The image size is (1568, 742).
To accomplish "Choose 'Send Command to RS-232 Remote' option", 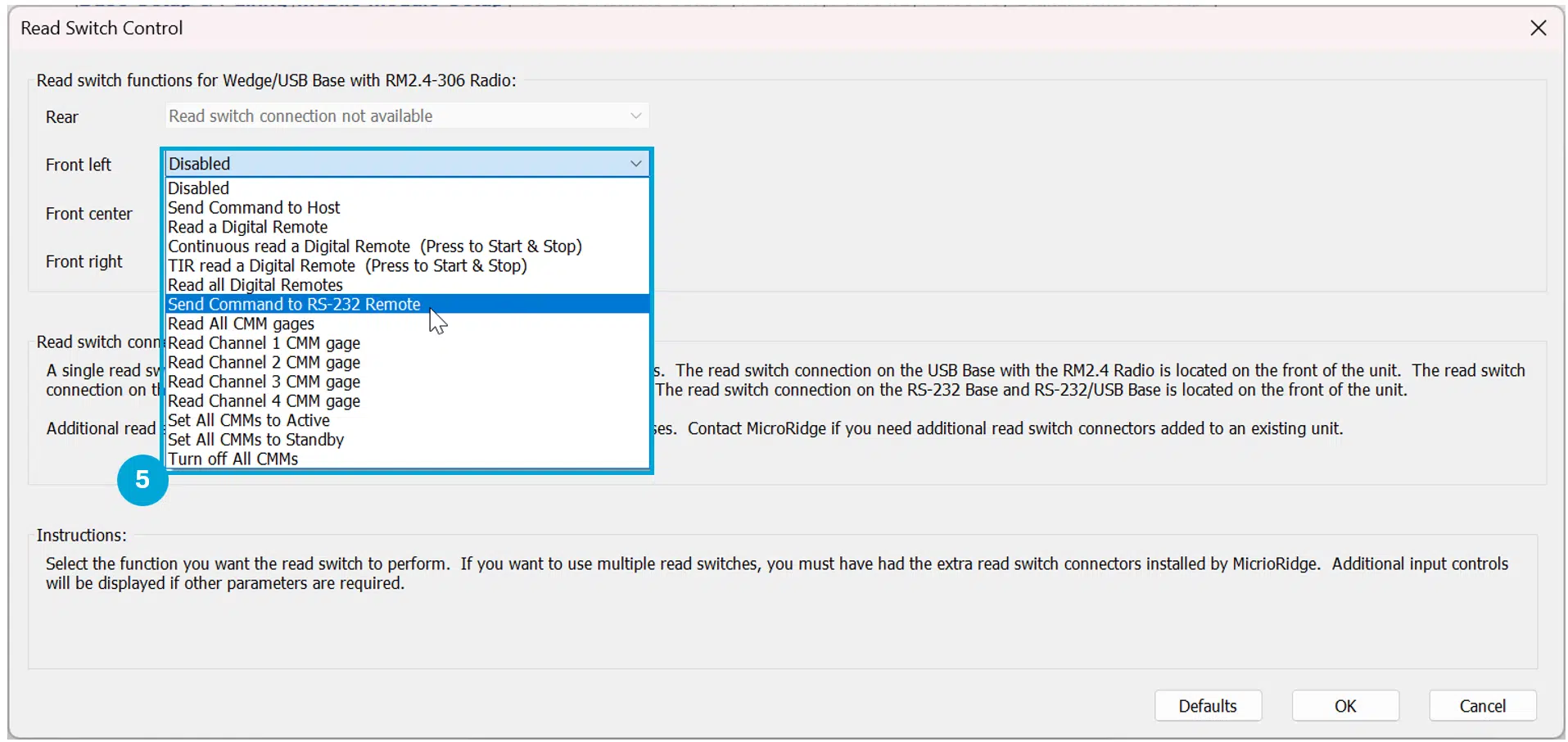I will coord(408,305).
